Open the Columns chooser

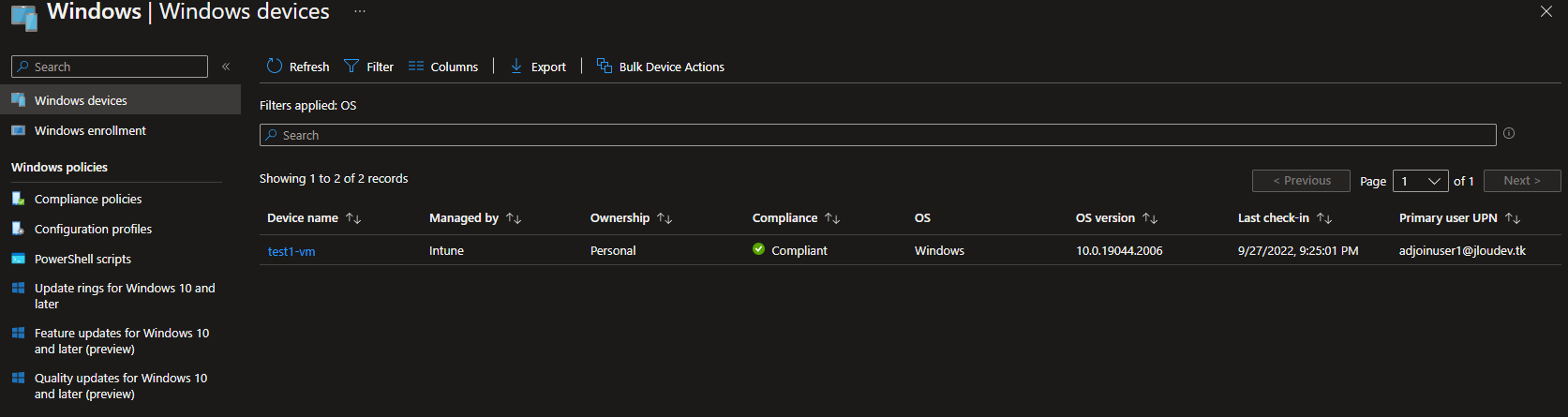coord(443,67)
